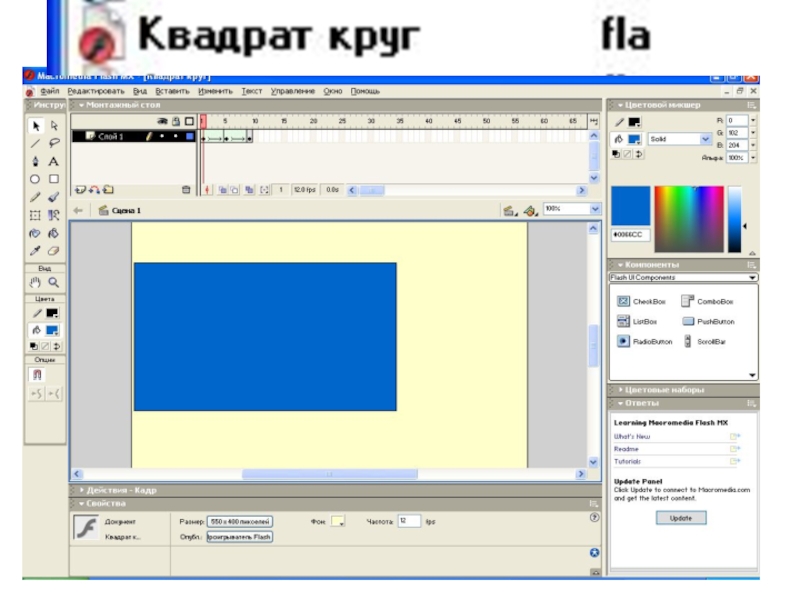
Task: Collapse the Свойства panel
Action: pyautogui.click(x=82, y=504)
